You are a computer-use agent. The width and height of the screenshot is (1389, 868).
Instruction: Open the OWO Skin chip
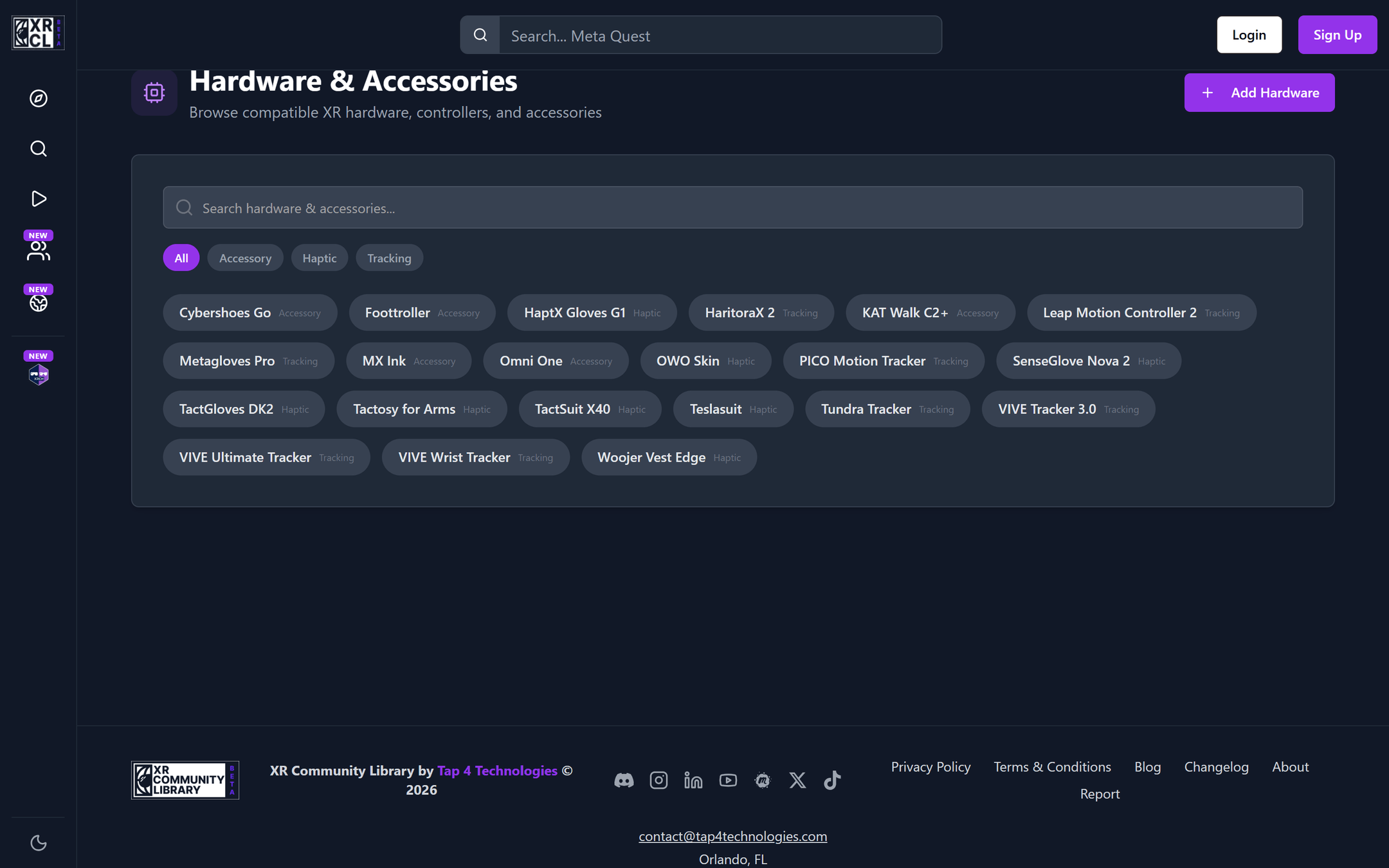[x=705, y=361]
